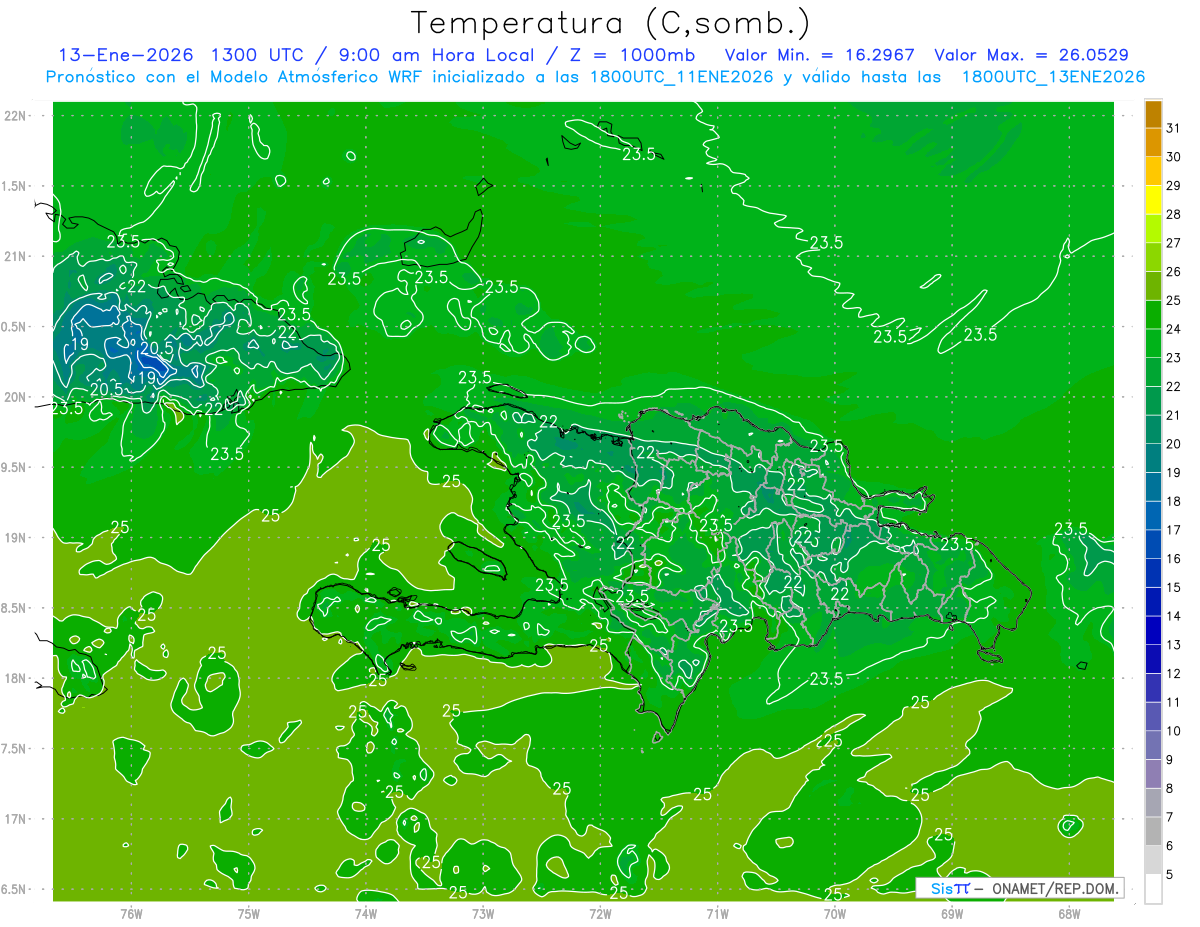Click the "70W" longitude axis label
The width and height of the screenshot is (1200, 927).
[835, 913]
